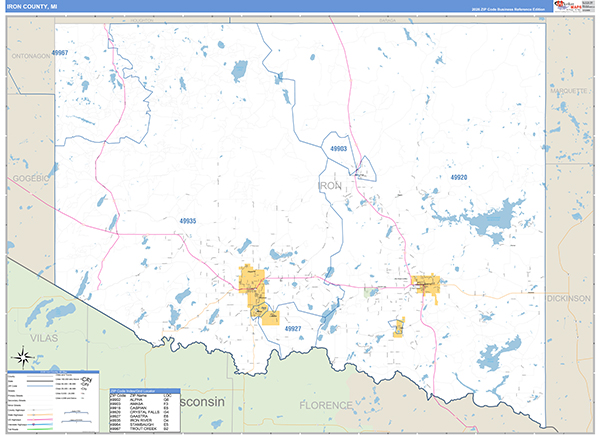Click the partly visible Wisconsin state label
This screenshot has width=600, height=435.
202,402
